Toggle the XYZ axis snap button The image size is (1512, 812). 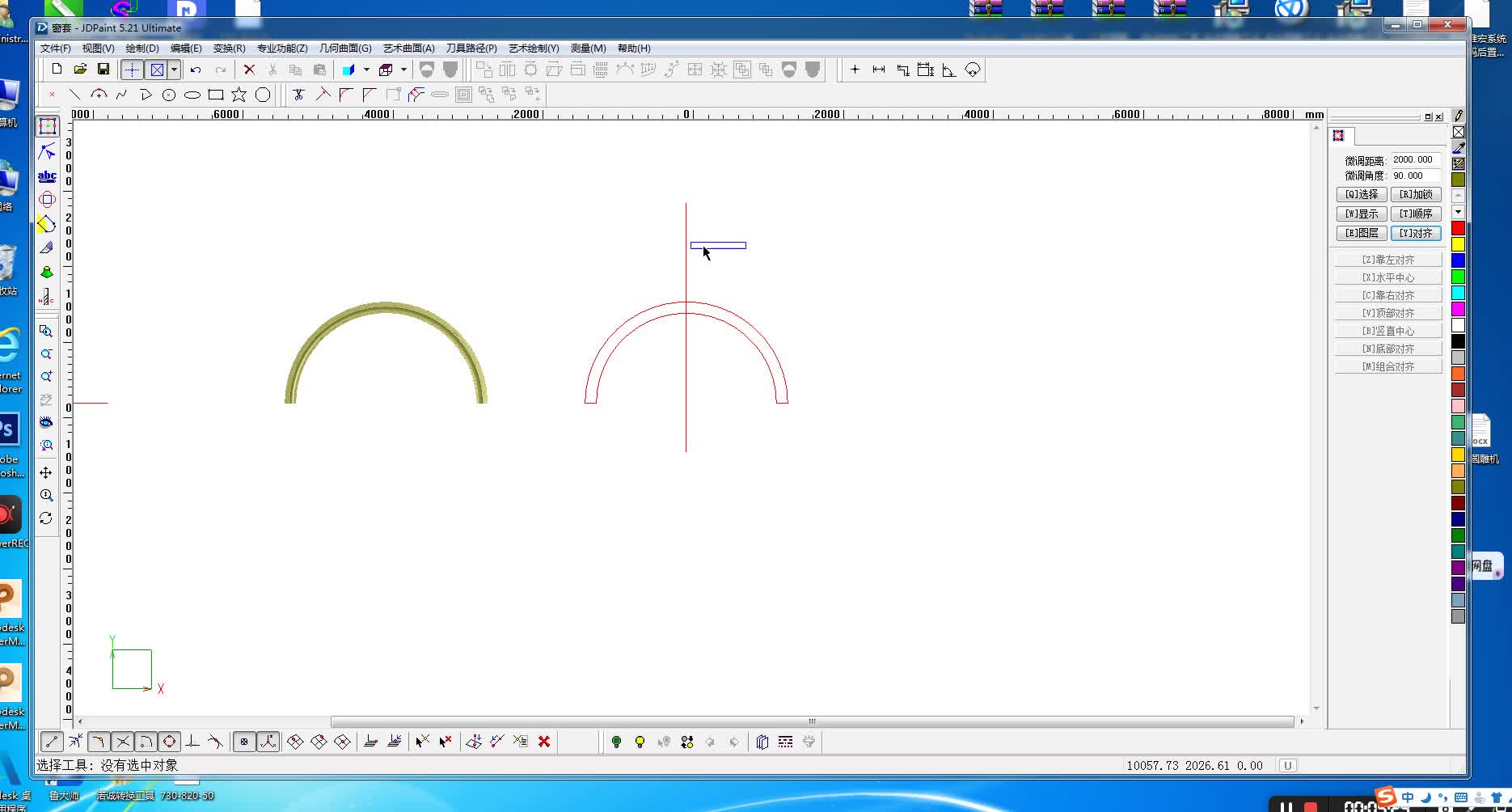[268, 742]
